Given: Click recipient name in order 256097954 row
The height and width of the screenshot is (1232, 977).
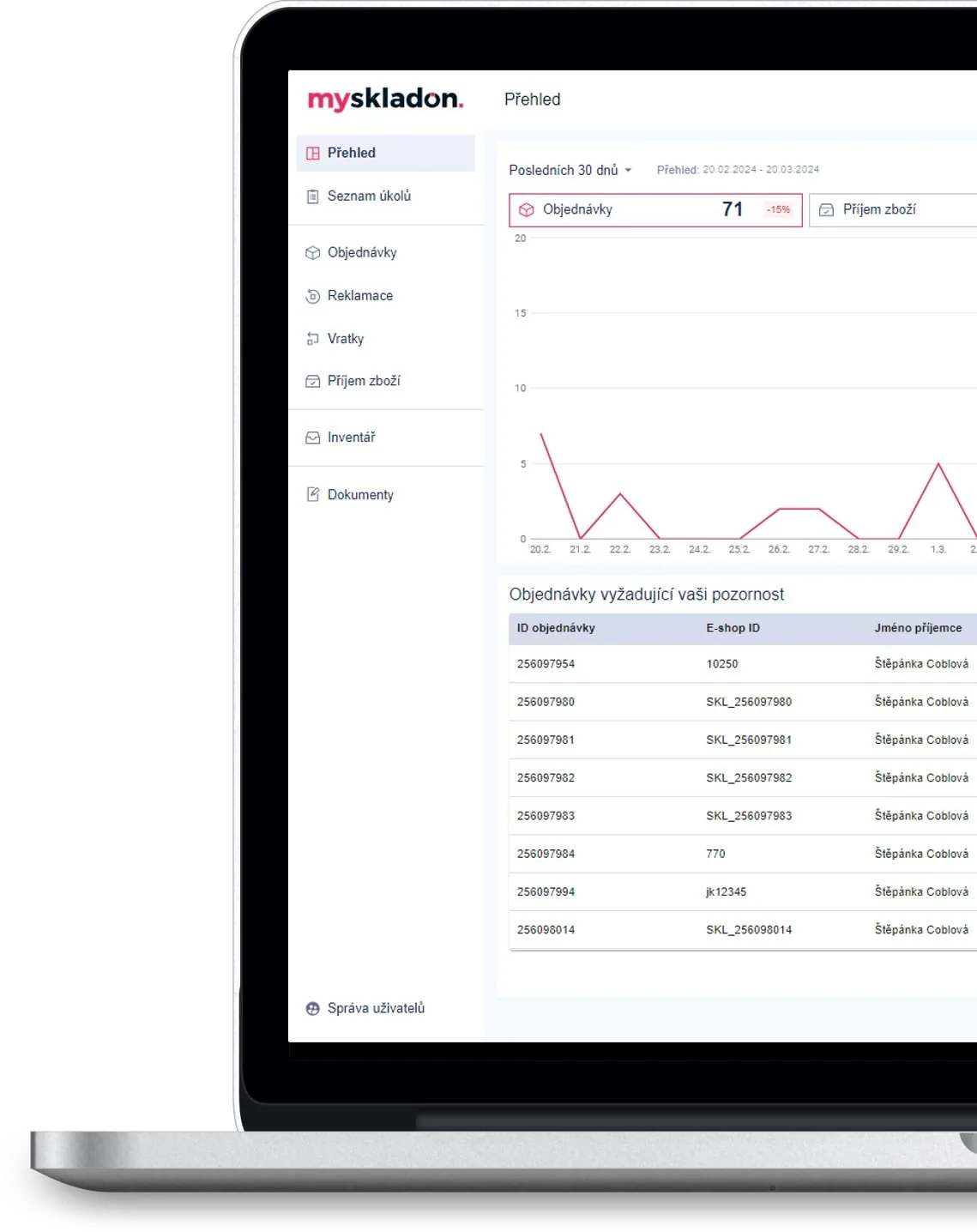Looking at the screenshot, I should click(921, 664).
